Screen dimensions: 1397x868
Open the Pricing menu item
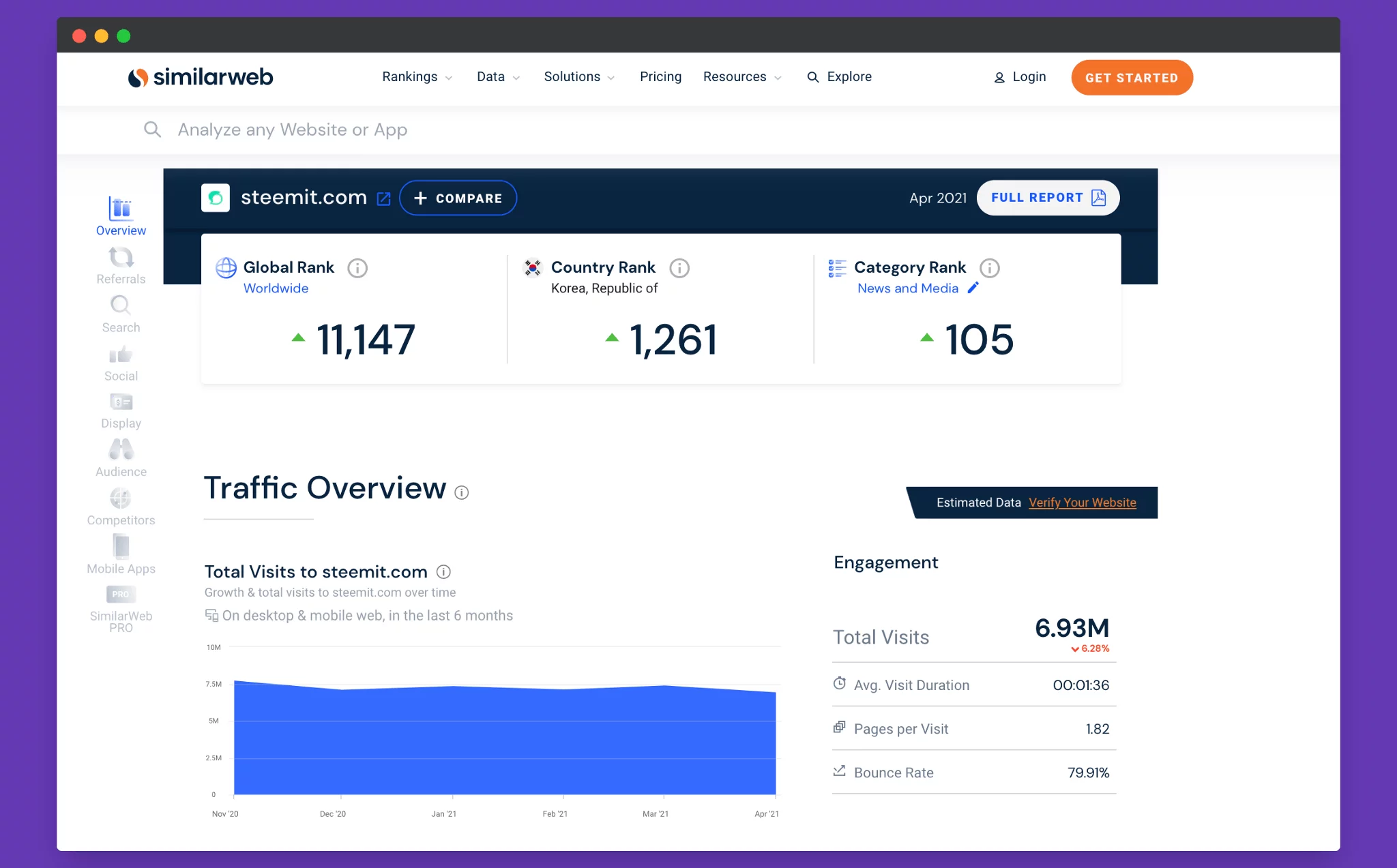(x=660, y=77)
